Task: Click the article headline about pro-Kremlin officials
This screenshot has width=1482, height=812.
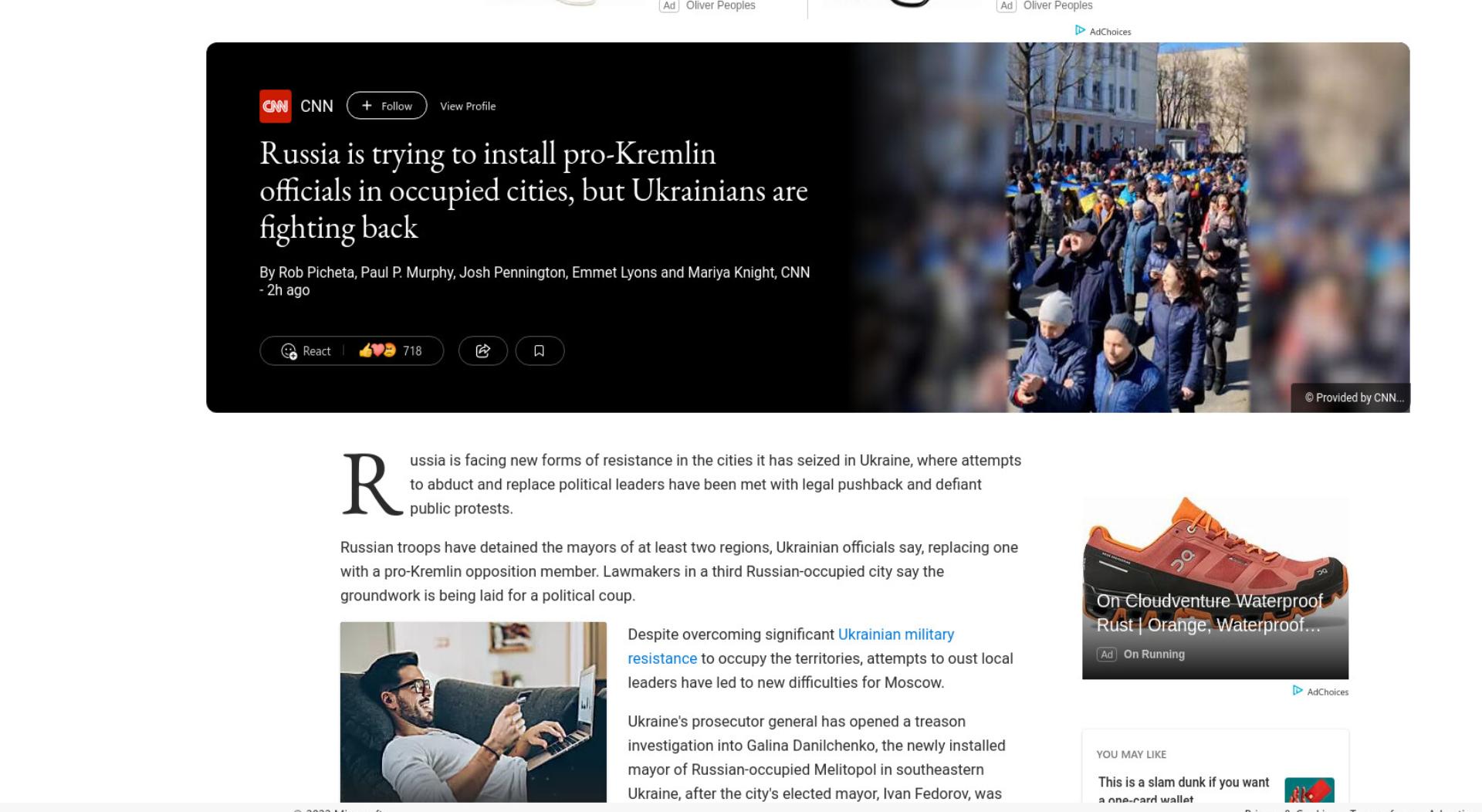Action: (x=533, y=190)
